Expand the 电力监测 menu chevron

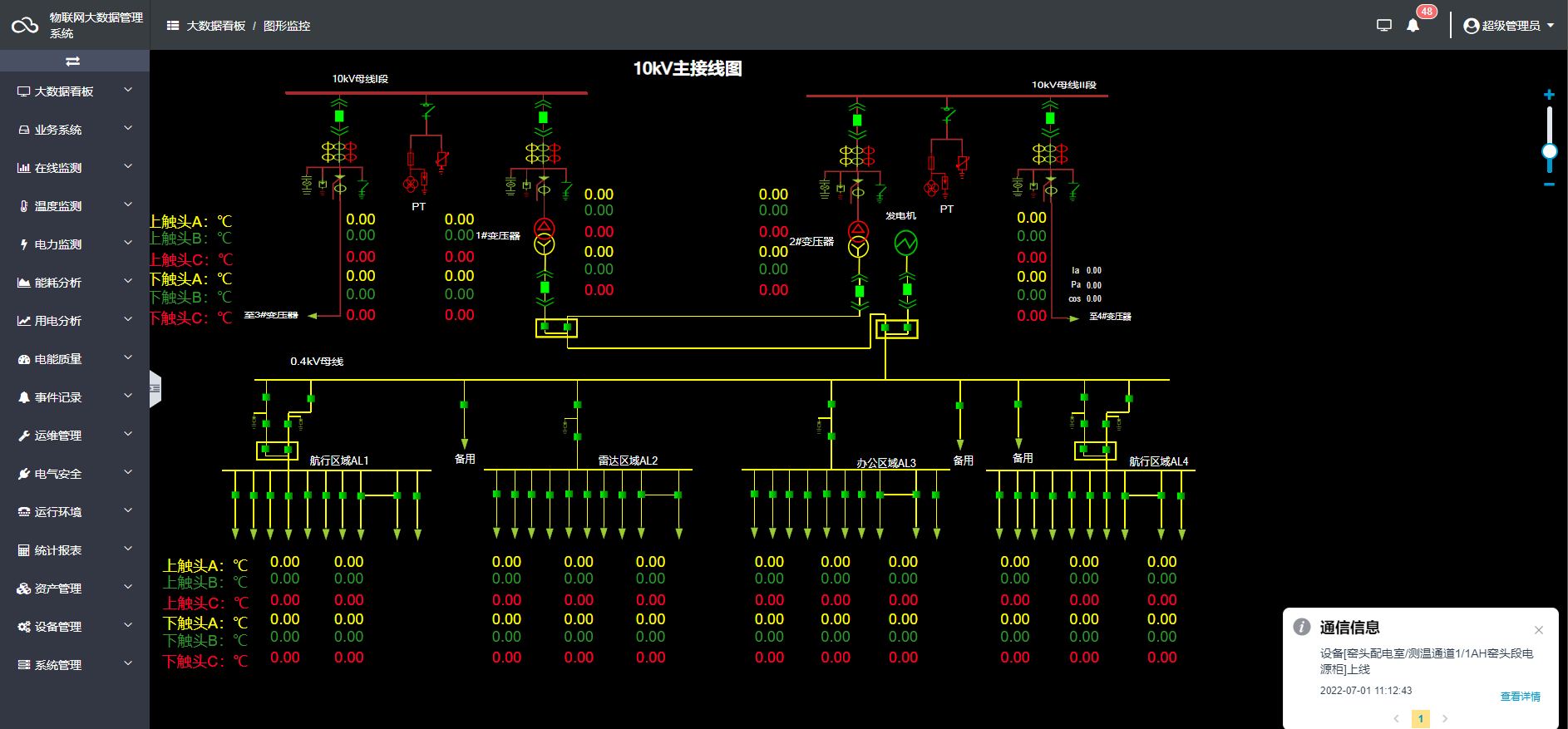pos(128,243)
